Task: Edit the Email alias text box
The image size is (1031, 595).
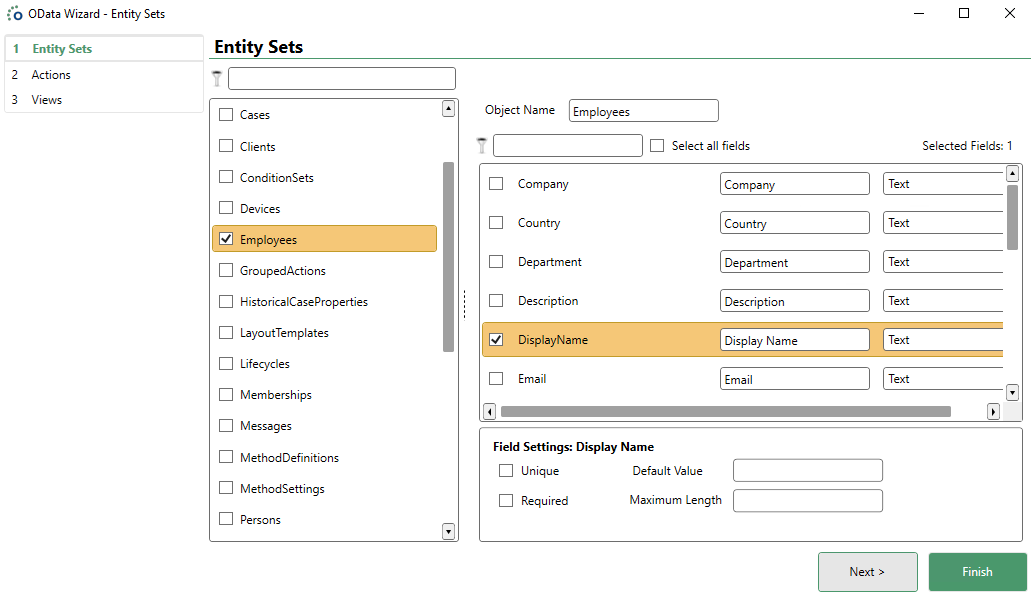Action: pos(795,379)
